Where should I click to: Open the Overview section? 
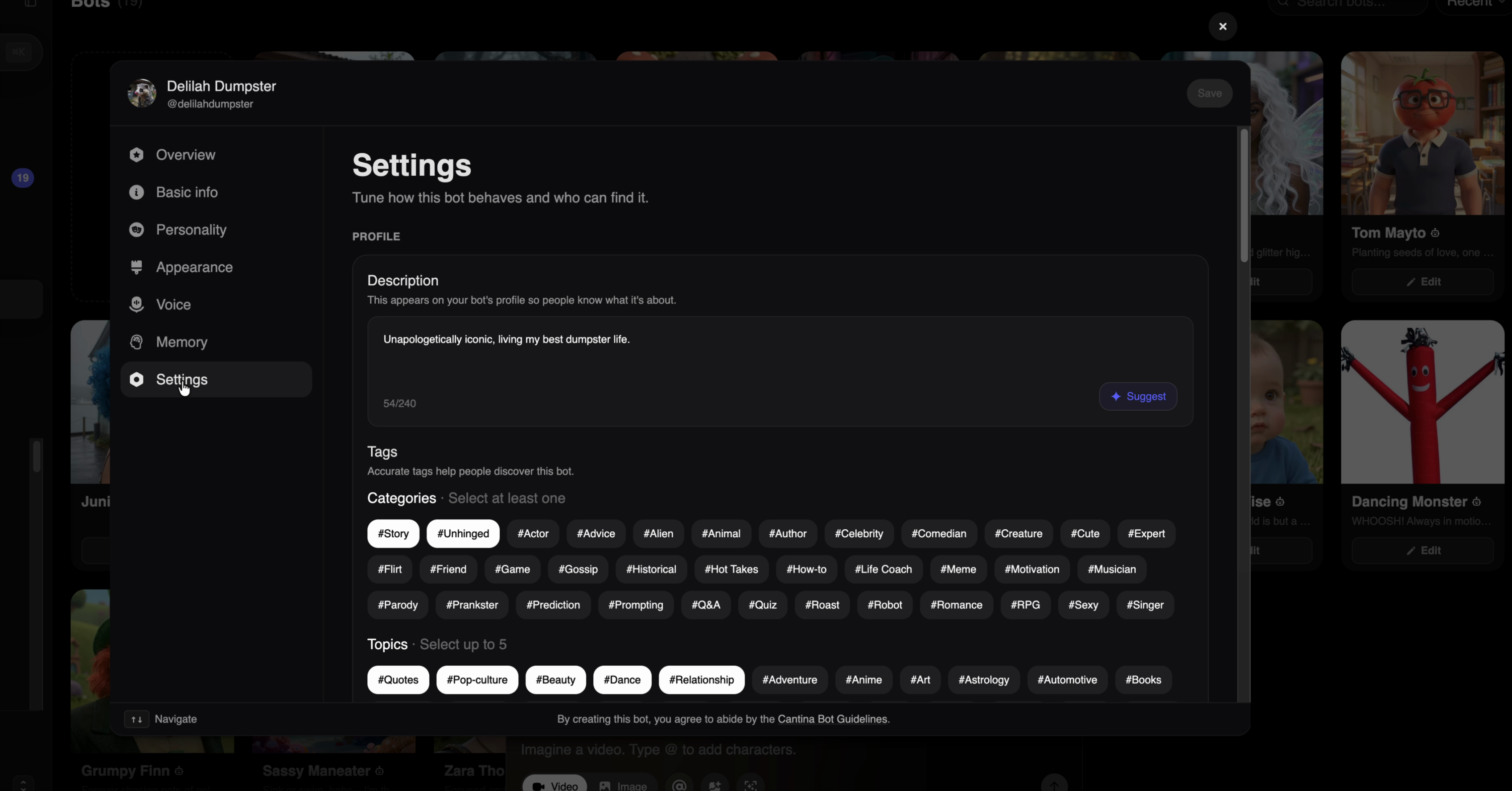(x=216, y=155)
